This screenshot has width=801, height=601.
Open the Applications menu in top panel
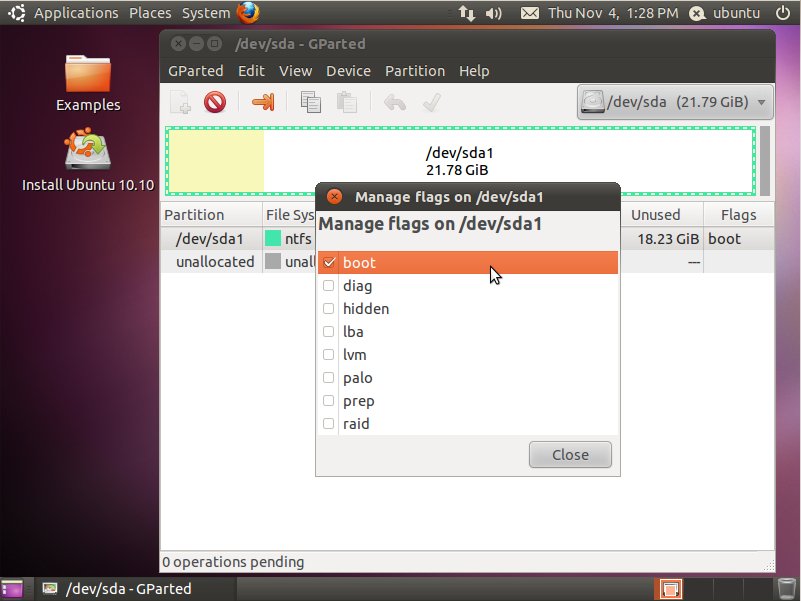coord(76,13)
